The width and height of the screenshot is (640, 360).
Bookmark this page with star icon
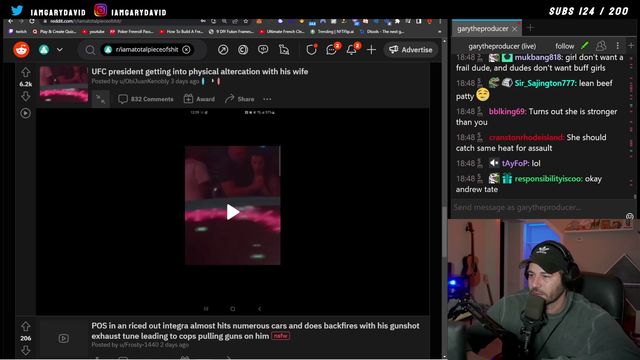(246, 21)
